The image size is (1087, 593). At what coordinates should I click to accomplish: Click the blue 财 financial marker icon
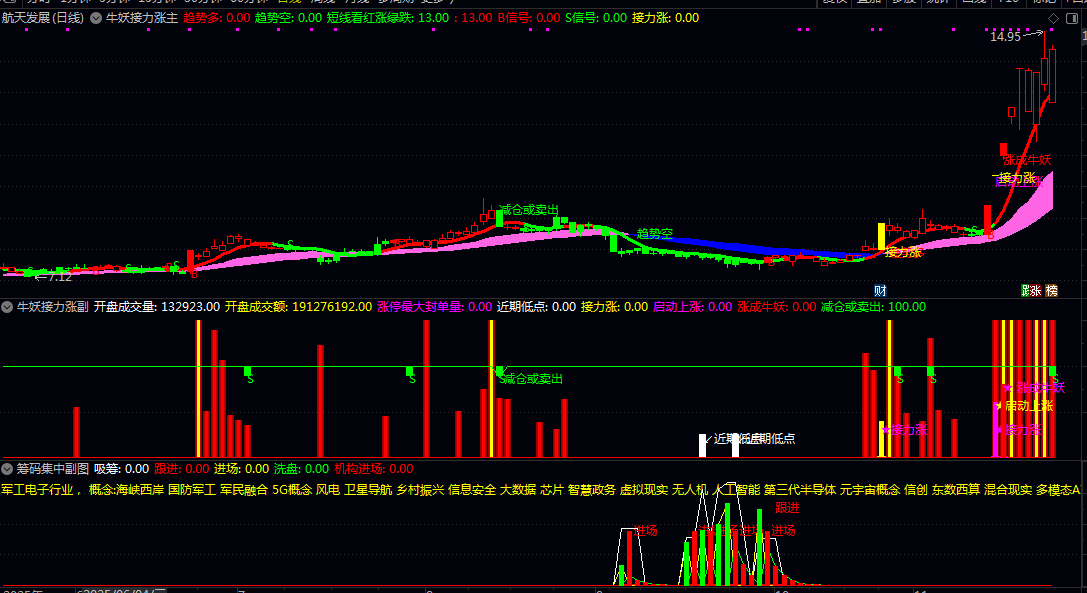[x=880, y=291]
